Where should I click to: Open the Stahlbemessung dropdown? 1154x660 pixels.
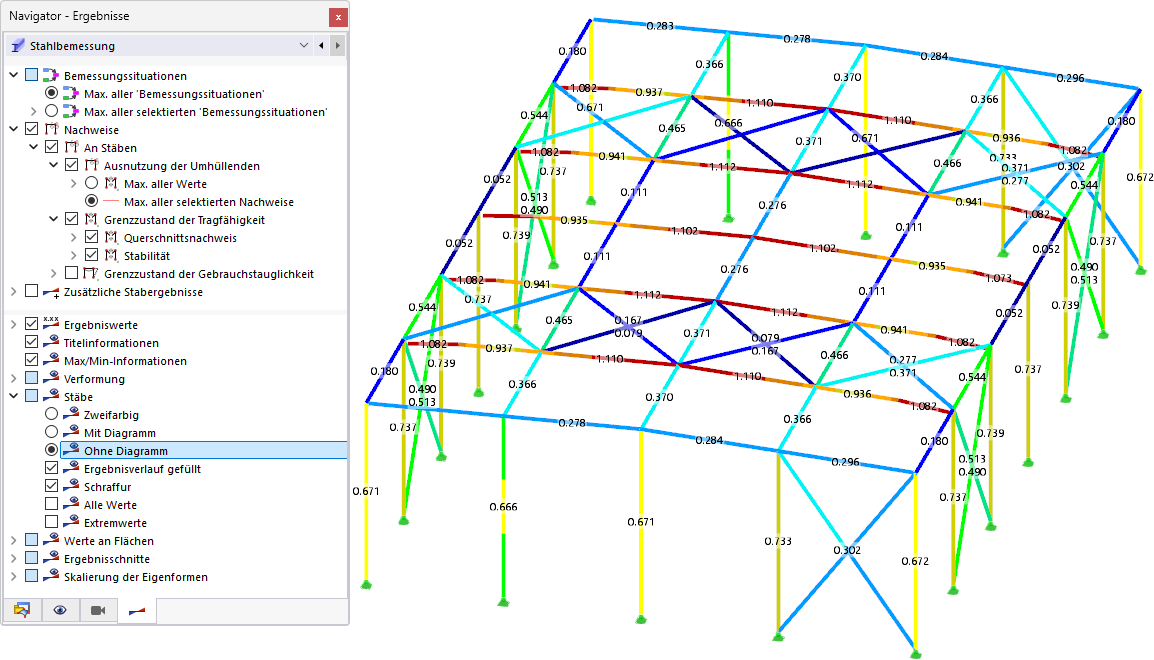[x=304, y=45]
